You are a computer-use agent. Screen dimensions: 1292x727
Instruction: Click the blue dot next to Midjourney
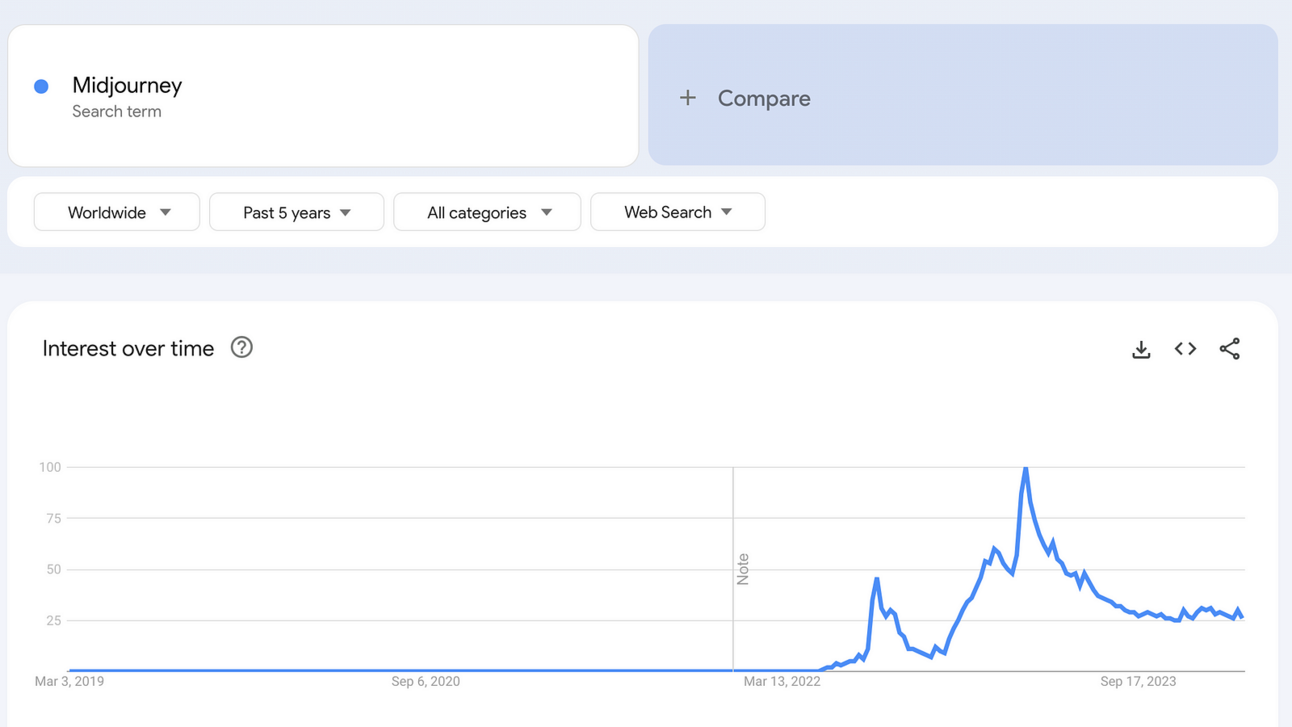tap(41, 87)
